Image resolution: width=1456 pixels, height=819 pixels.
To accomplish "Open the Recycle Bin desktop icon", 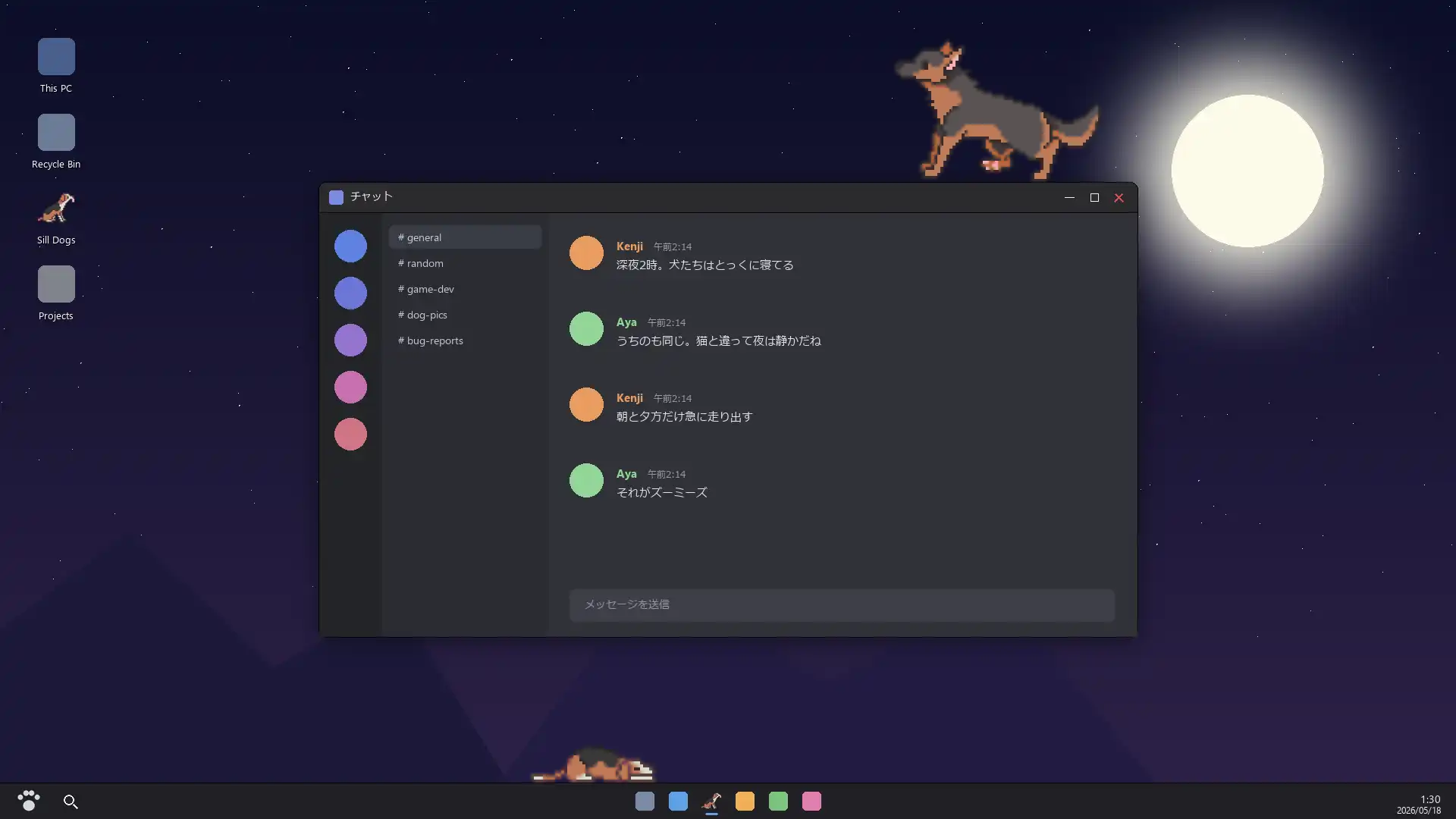I will point(56,141).
